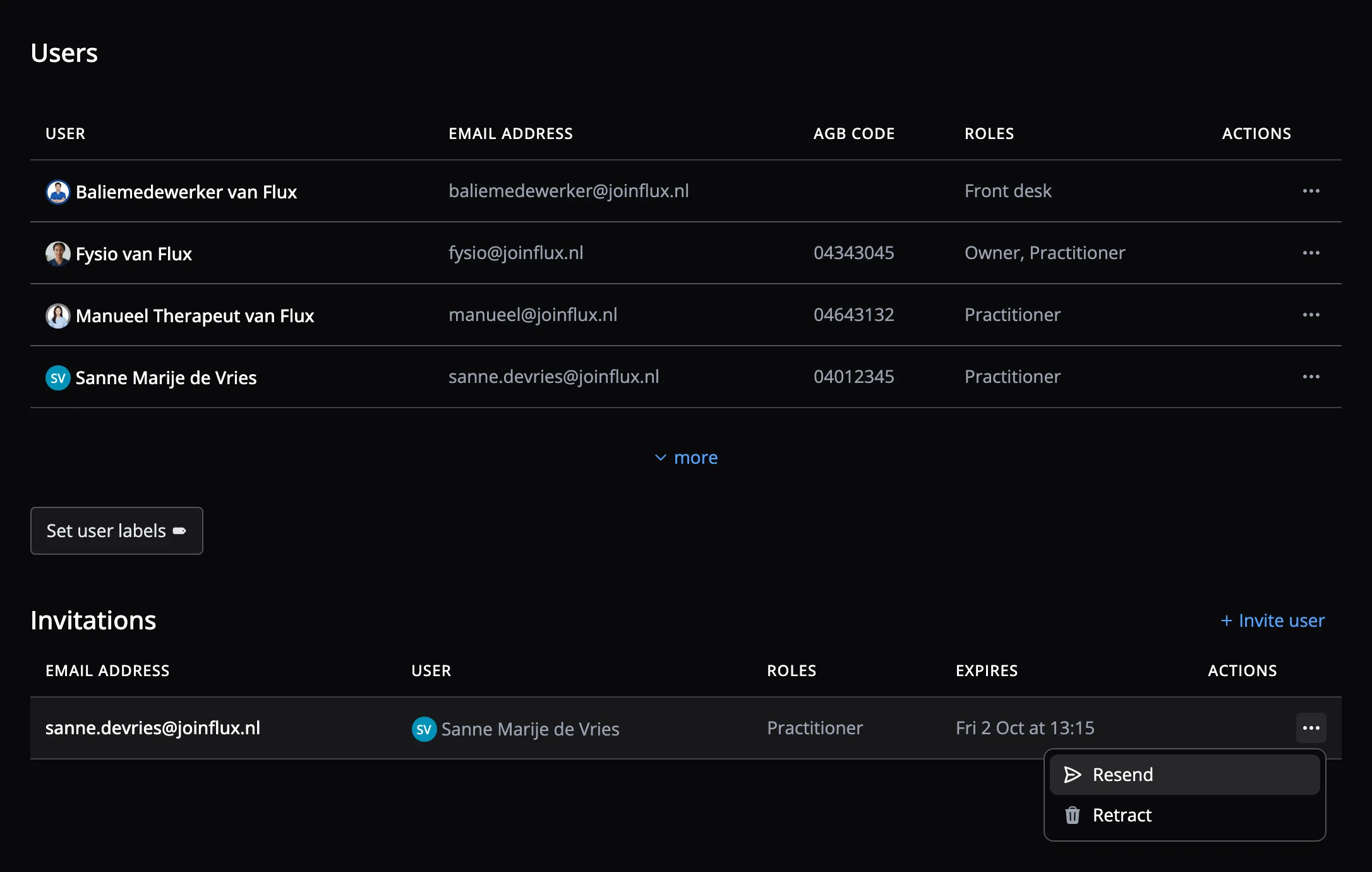Click Sanne Marije de Vries in the Invitations row
Screen dimensions: 1372x872
pyautogui.click(x=531, y=729)
